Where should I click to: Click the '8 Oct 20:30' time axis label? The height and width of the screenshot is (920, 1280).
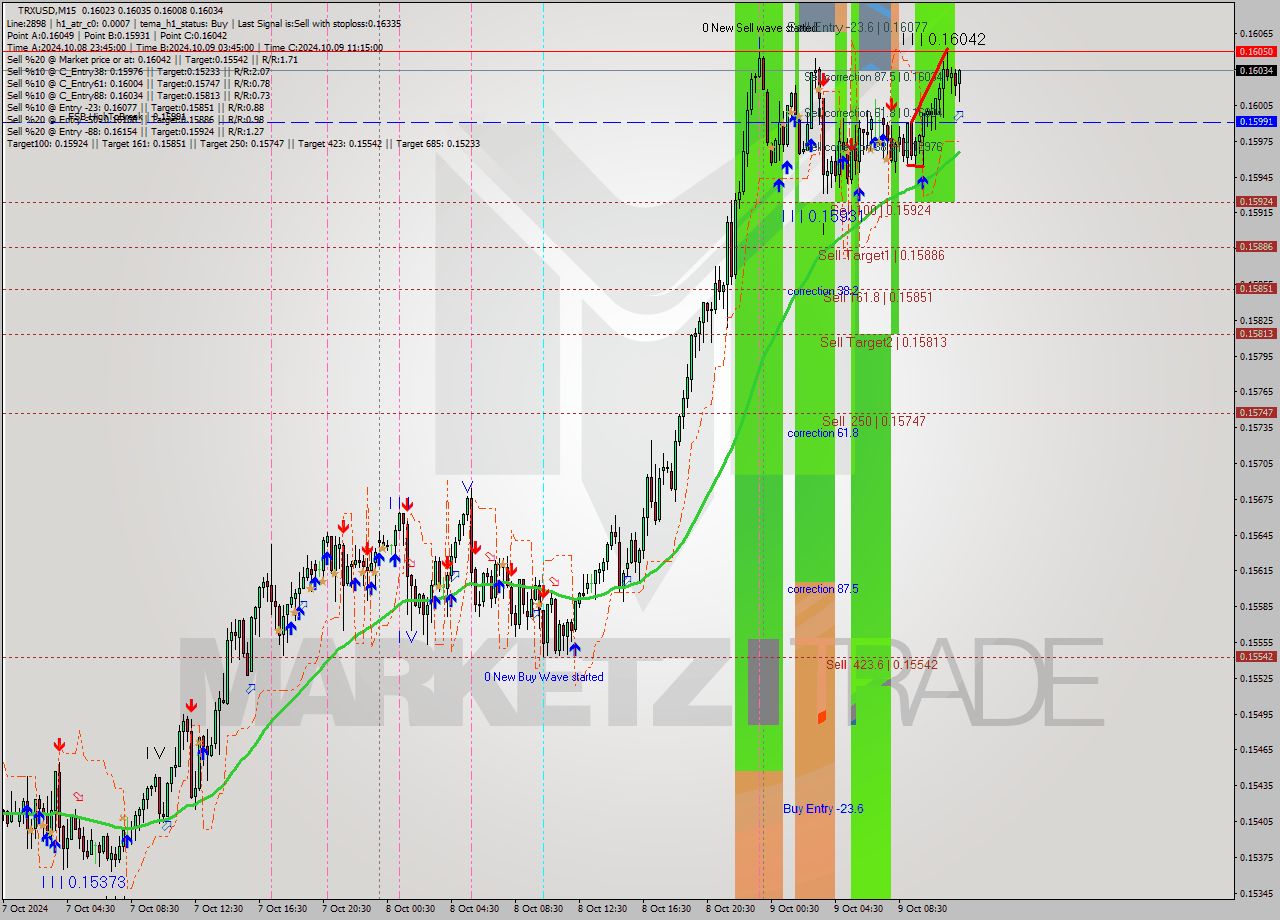click(x=731, y=909)
